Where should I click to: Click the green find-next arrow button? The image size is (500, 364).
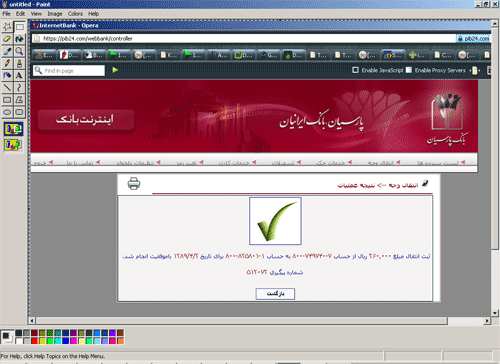pos(115,70)
